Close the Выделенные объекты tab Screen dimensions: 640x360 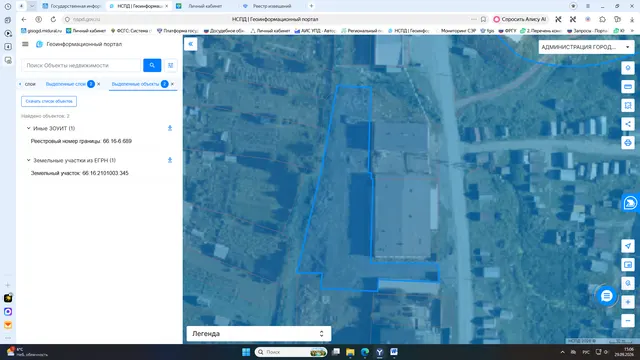[x=172, y=84]
